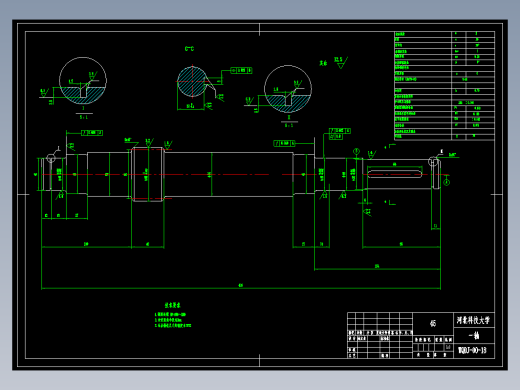Viewport: 520px width, 390px height.
Task: Select the long middle section of the shaft
Action: pos(228,174)
